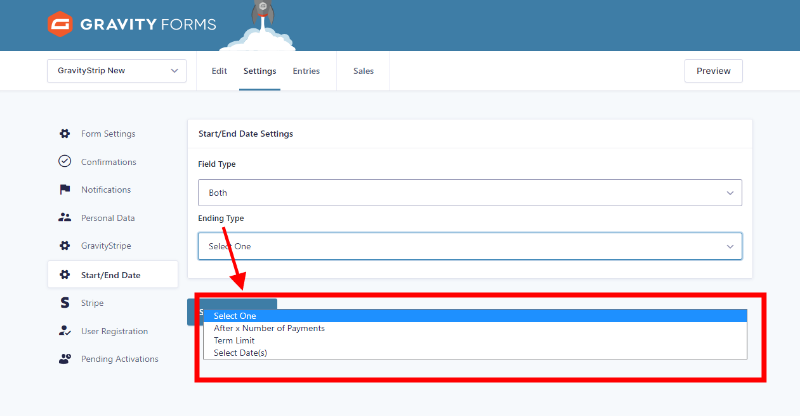The height and width of the screenshot is (416, 800).
Task: Open the Field Type dropdown showing Both
Action: click(470, 192)
